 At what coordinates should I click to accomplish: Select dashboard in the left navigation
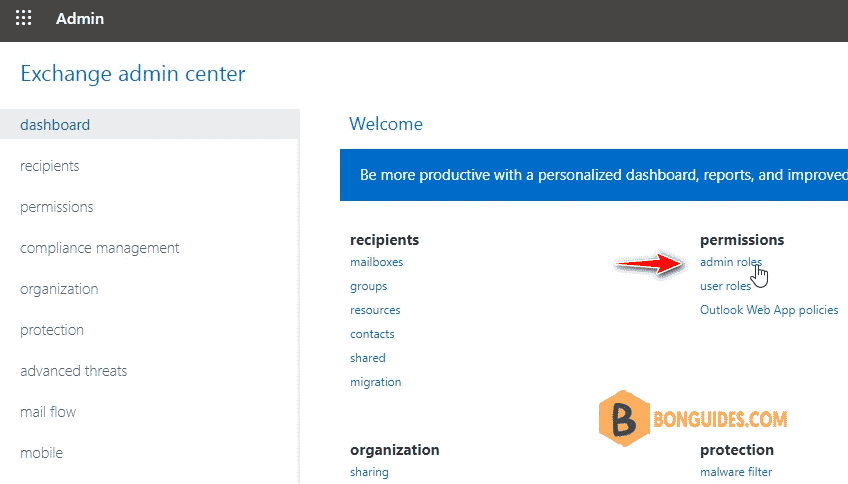pyautogui.click(x=150, y=124)
